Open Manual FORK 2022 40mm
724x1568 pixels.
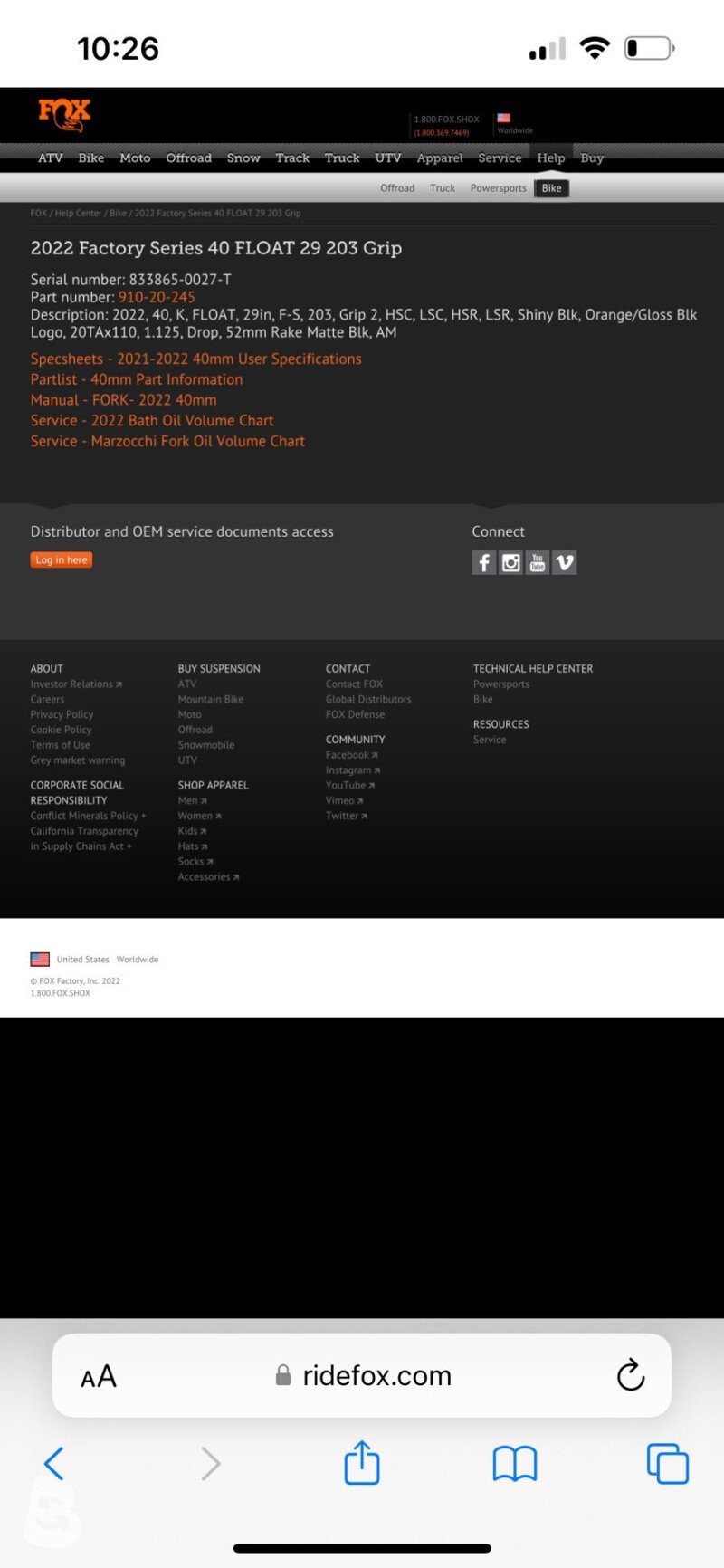(x=123, y=400)
